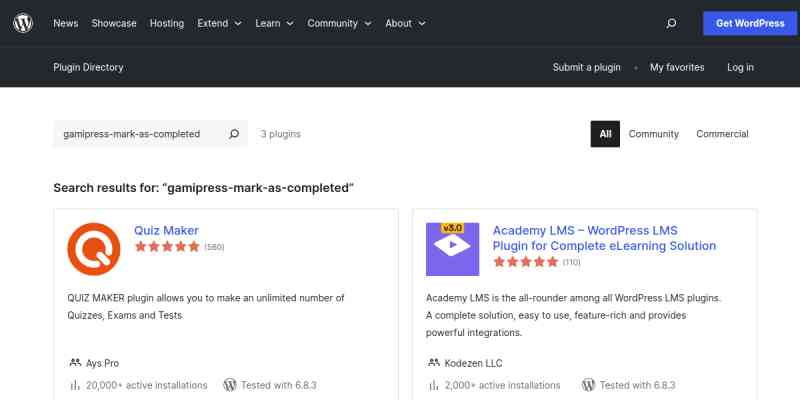Open the Quiz Maker star rating
Image resolution: width=800 pixels, height=400 pixels.
point(167,247)
